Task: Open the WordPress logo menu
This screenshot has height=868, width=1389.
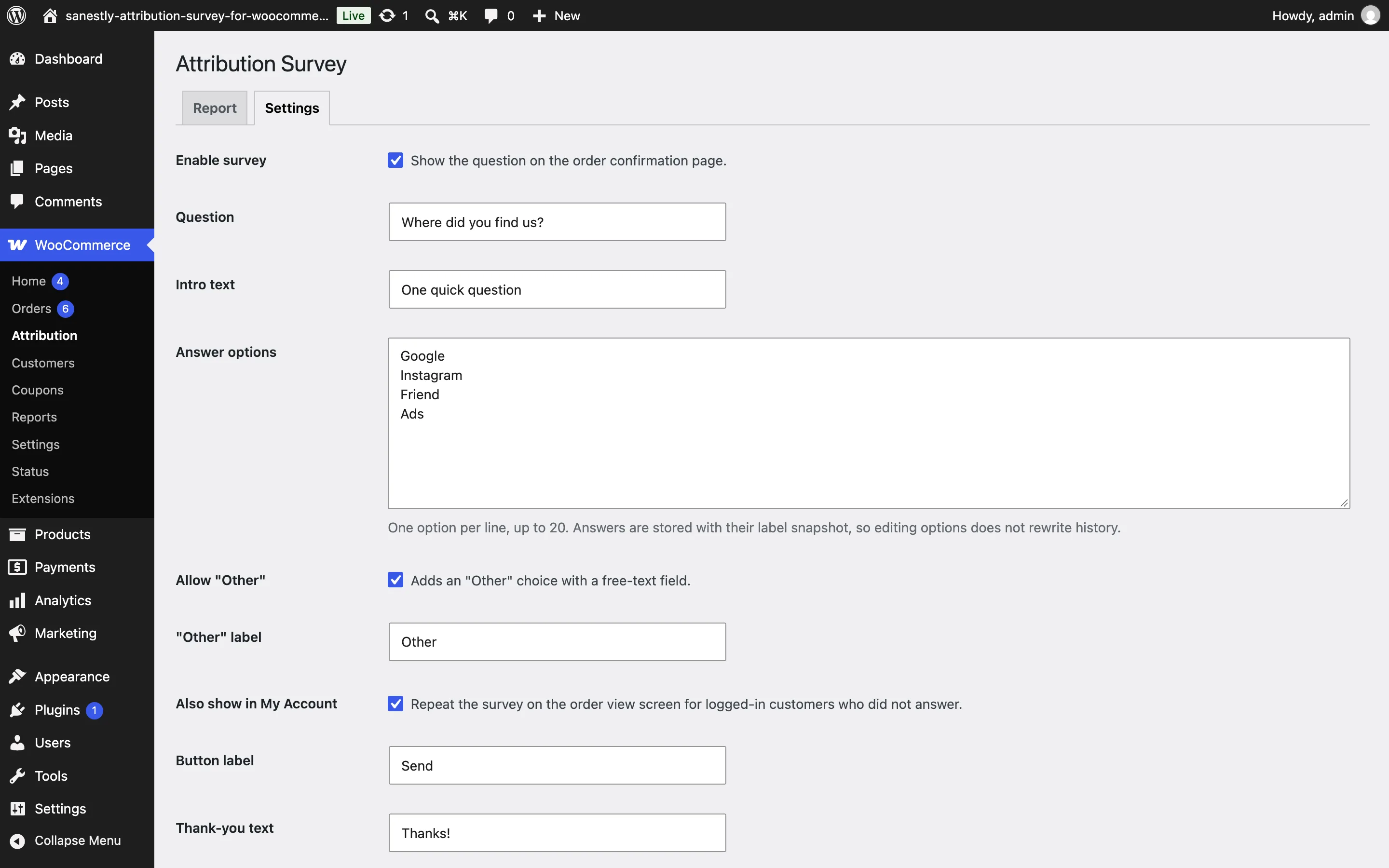Action: coord(17,15)
